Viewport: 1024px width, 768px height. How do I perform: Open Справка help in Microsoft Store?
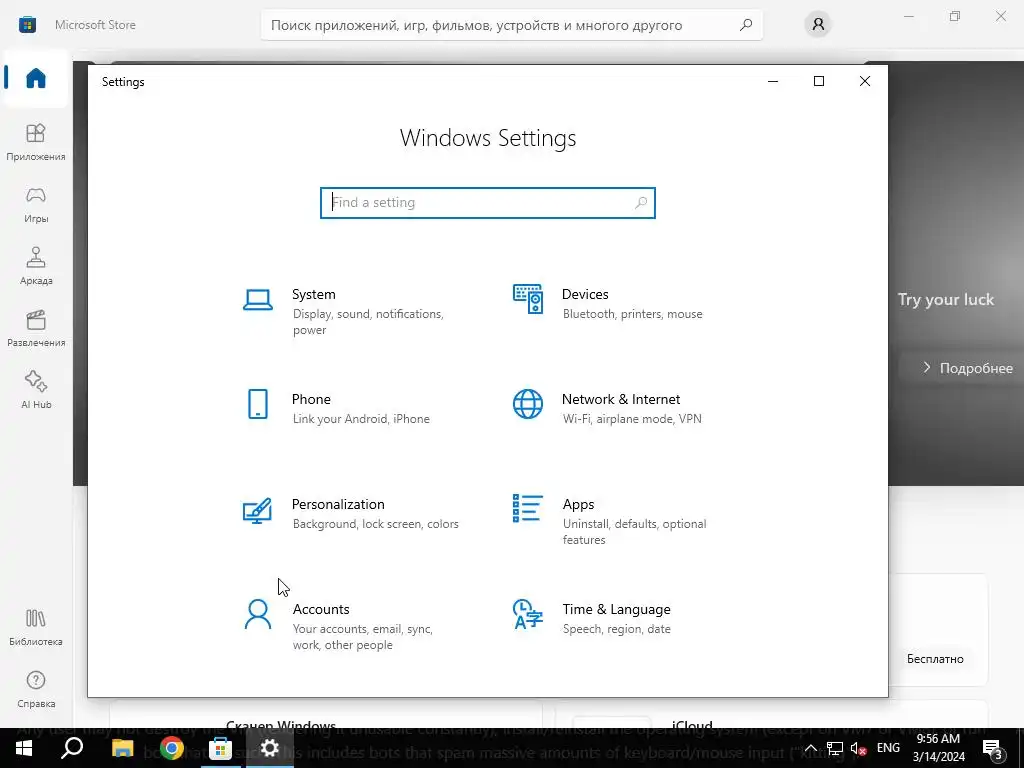coord(36,689)
